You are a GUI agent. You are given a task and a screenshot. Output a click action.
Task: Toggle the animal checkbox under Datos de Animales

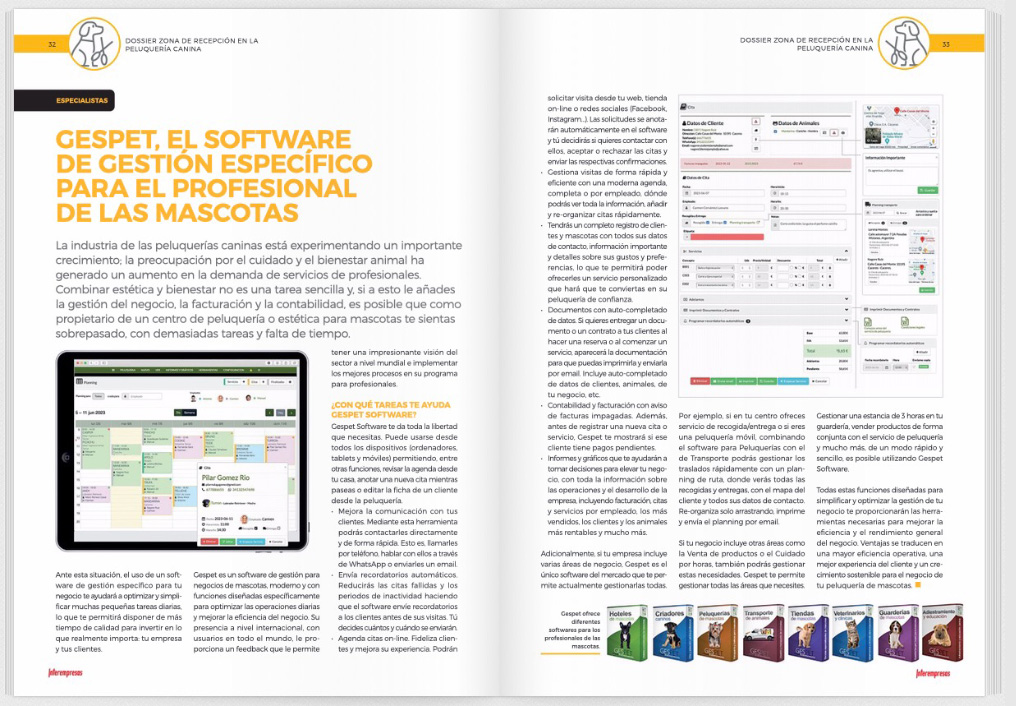pyautogui.click(x=776, y=131)
